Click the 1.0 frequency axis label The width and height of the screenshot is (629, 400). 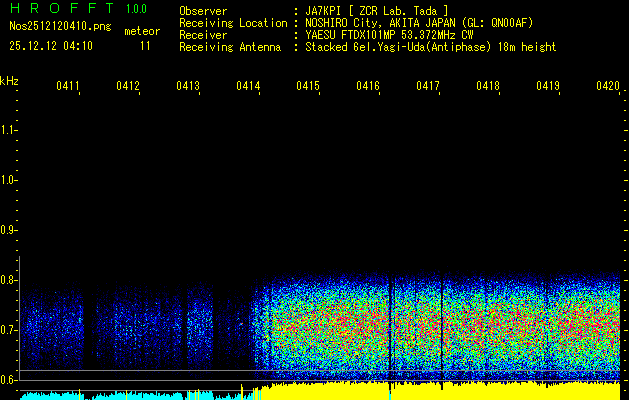[x=10, y=180]
